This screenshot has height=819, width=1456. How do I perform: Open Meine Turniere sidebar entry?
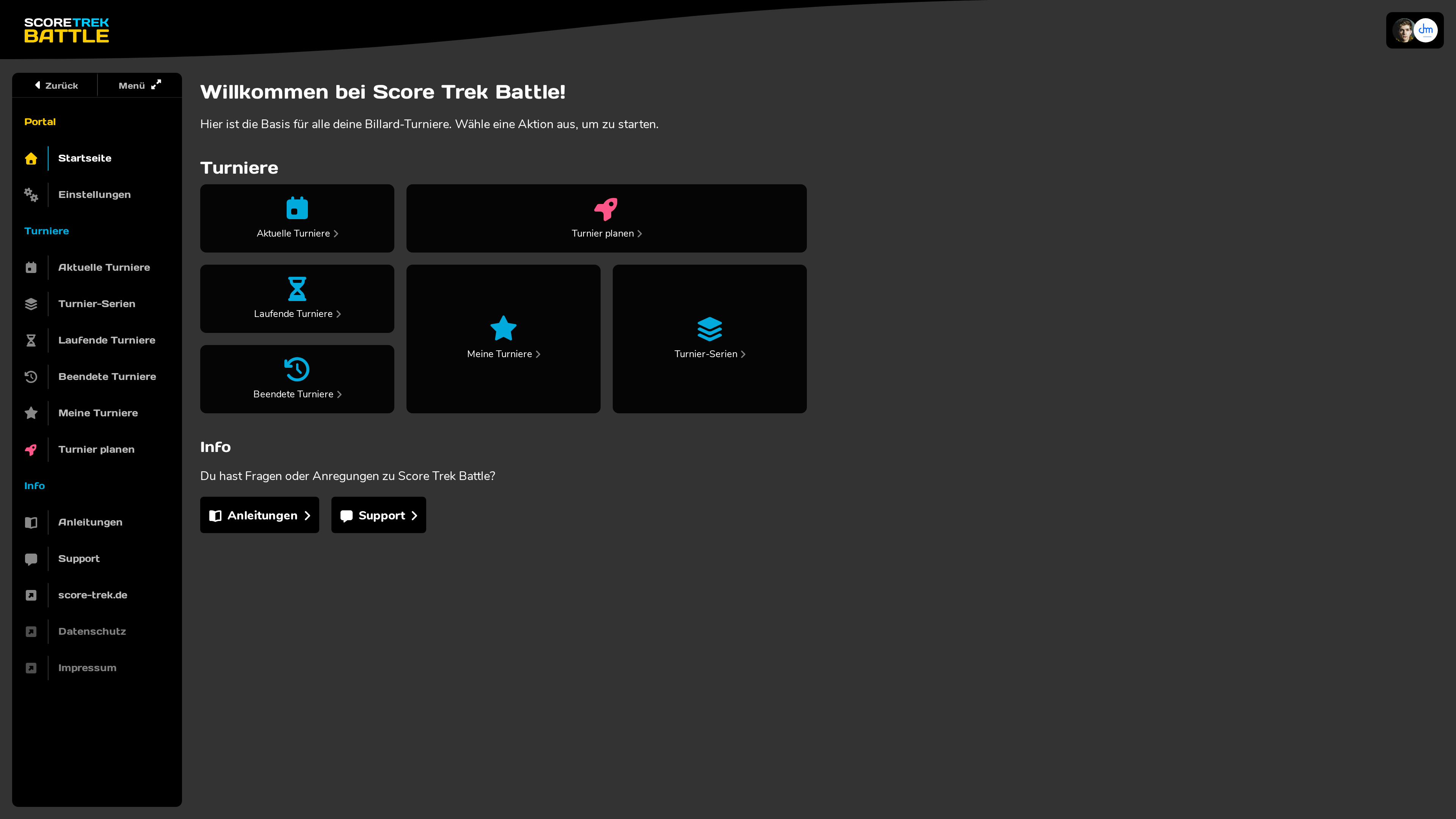[x=98, y=413]
